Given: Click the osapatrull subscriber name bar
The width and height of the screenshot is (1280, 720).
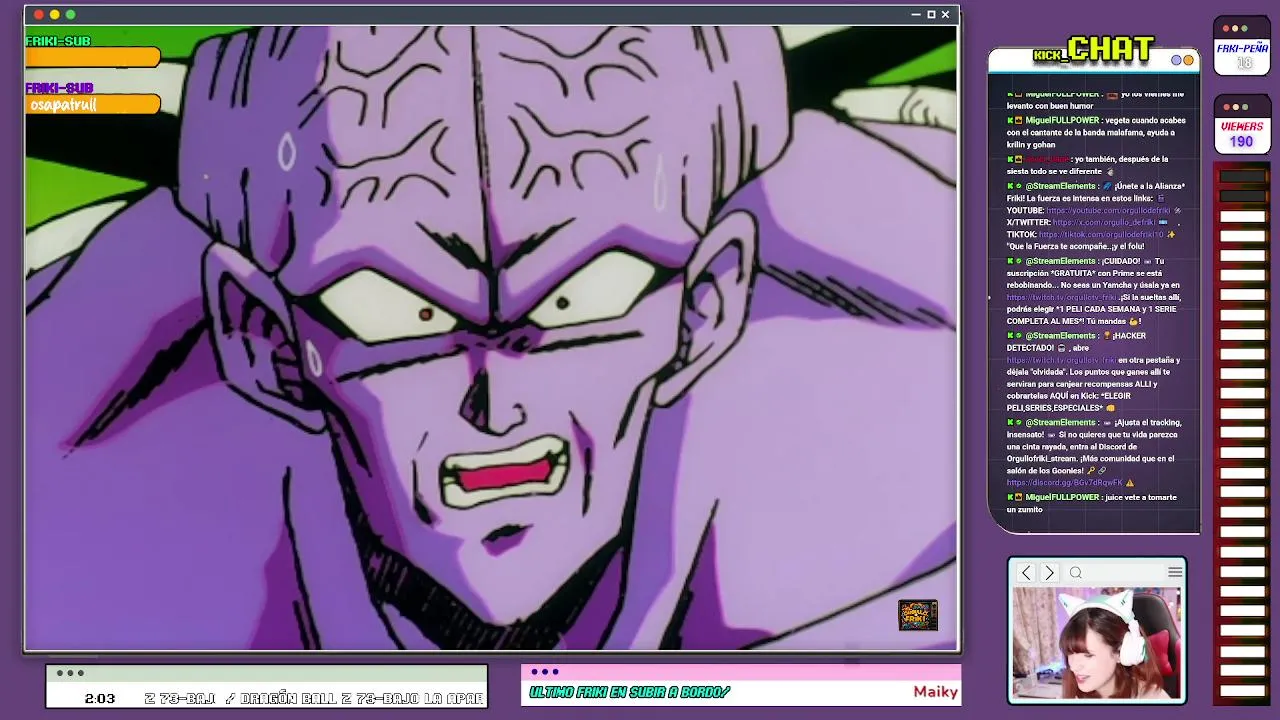Looking at the screenshot, I should [x=93, y=104].
